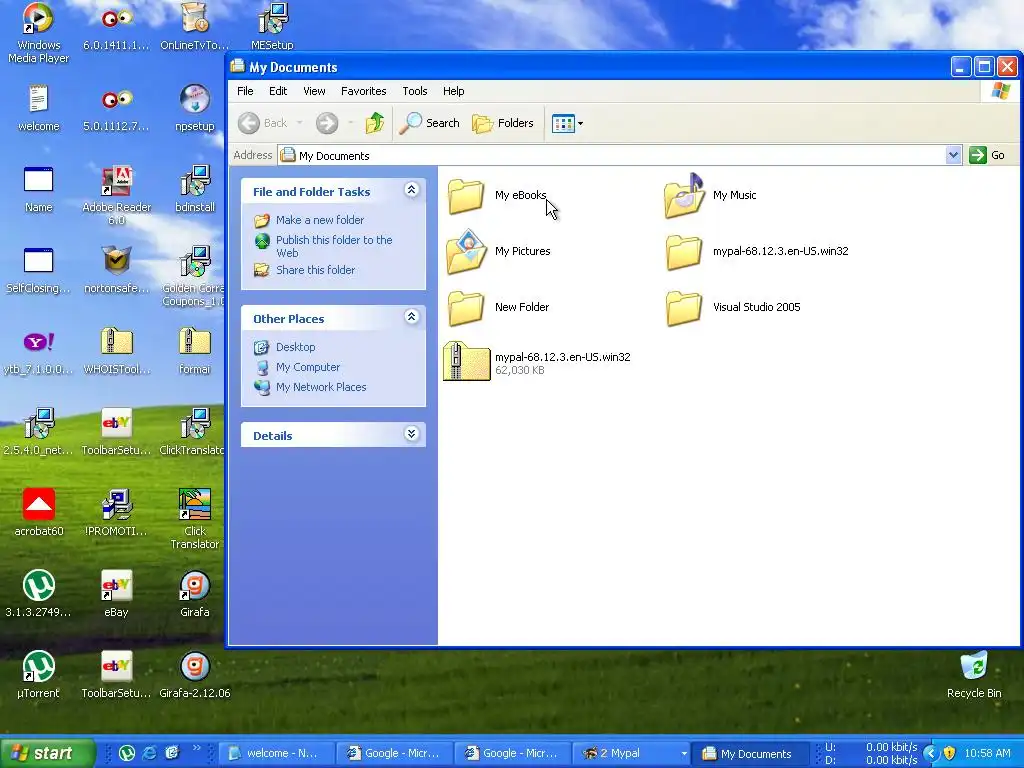Go to My Network Places link
Screen dimensions: 1024x768
[321, 387]
